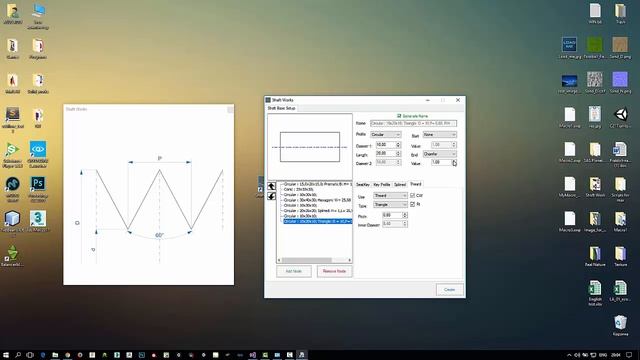Toggle the Generate Name checkbox
Screen dimensions: 640x360
[x=399, y=116]
